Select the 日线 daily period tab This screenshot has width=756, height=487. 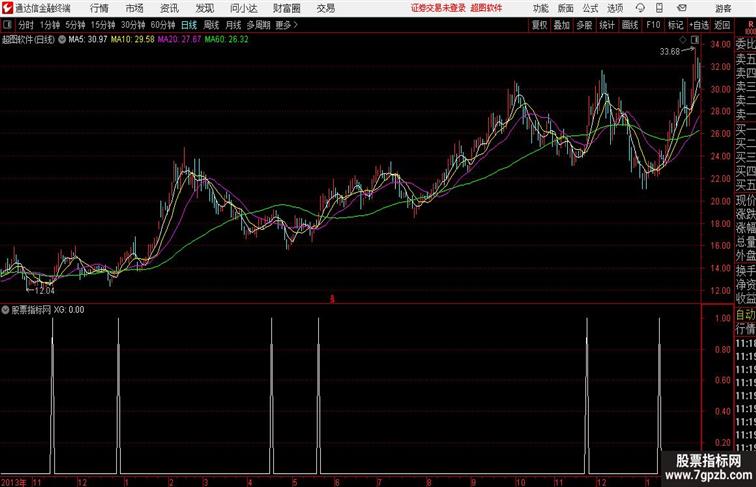pos(189,25)
